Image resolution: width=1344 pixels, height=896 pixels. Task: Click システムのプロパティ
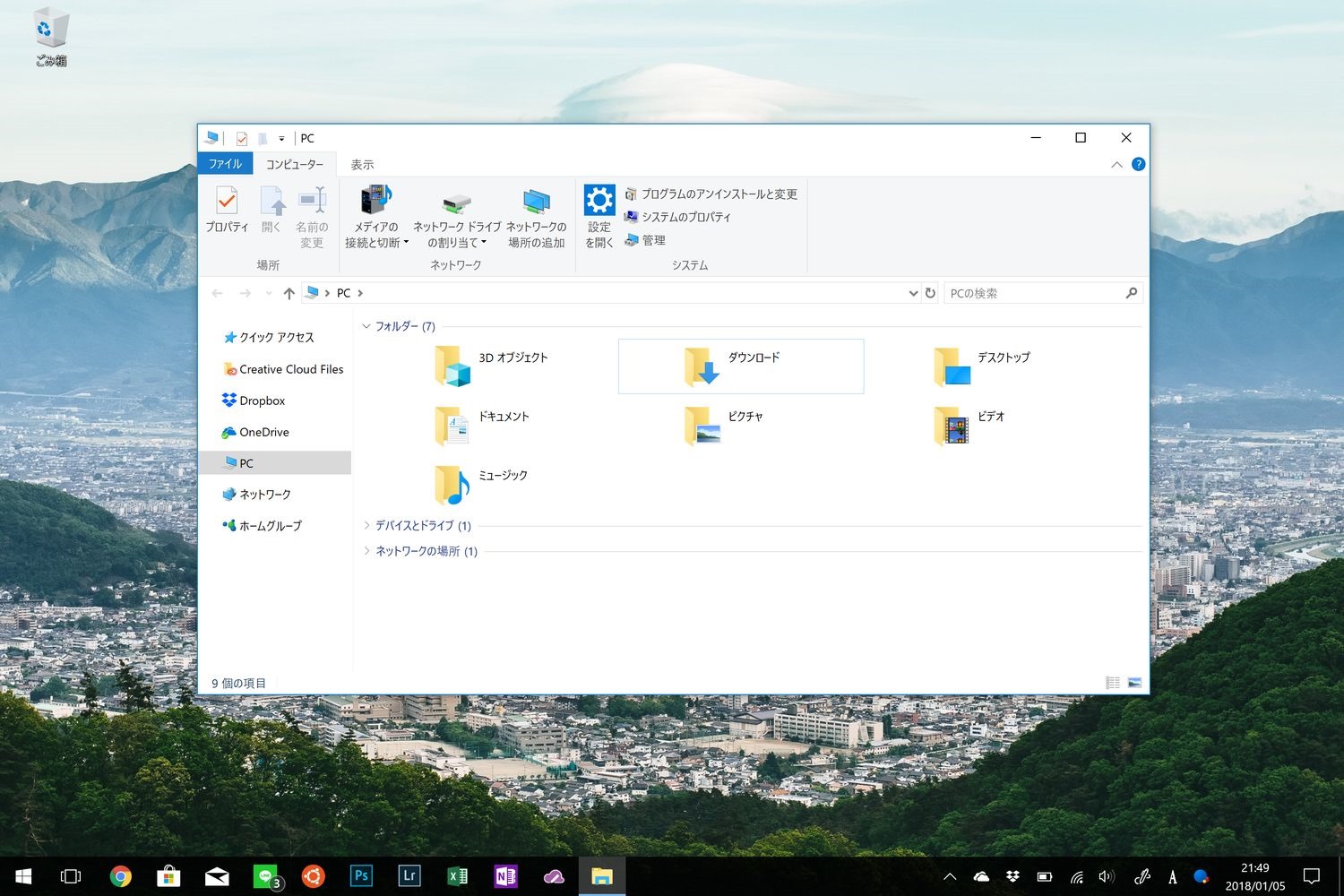pyautogui.click(x=677, y=217)
